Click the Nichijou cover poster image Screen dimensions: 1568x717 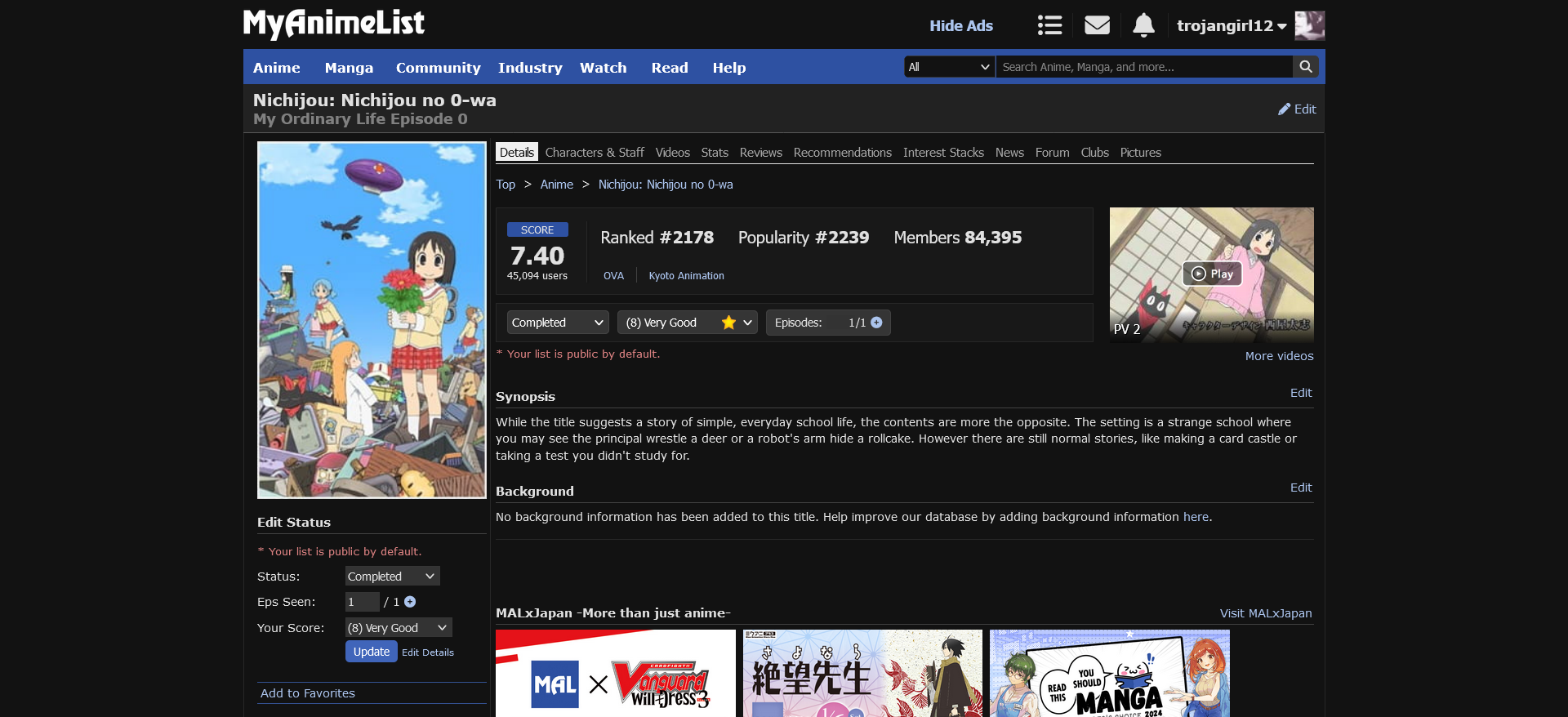pos(372,320)
